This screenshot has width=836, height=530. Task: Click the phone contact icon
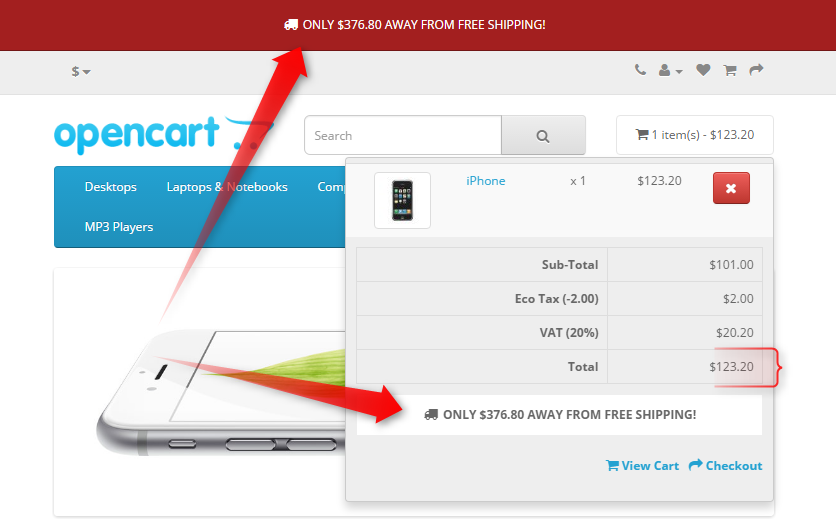[640, 70]
